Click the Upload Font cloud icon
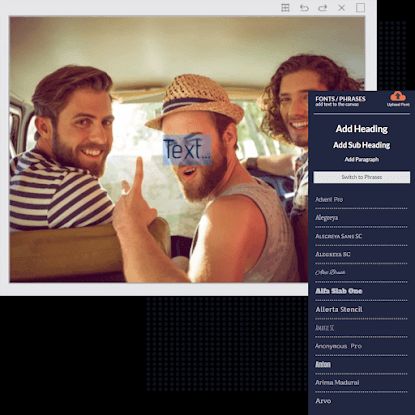 [x=398, y=97]
